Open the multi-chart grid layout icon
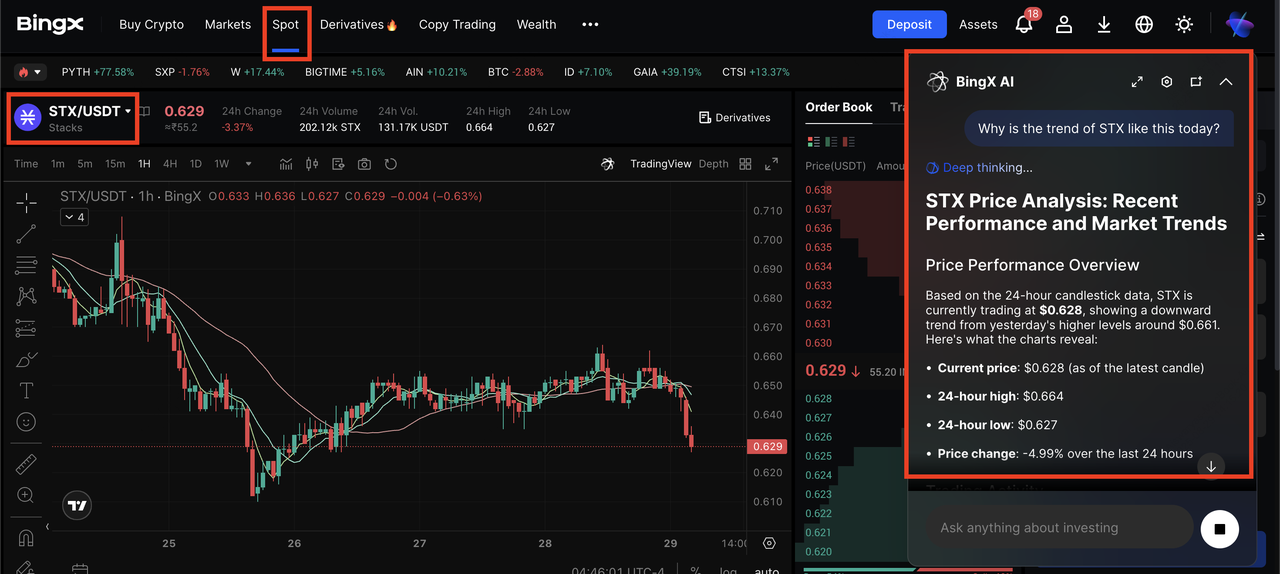This screenshot has width=1280, height=574. [745, 164]
